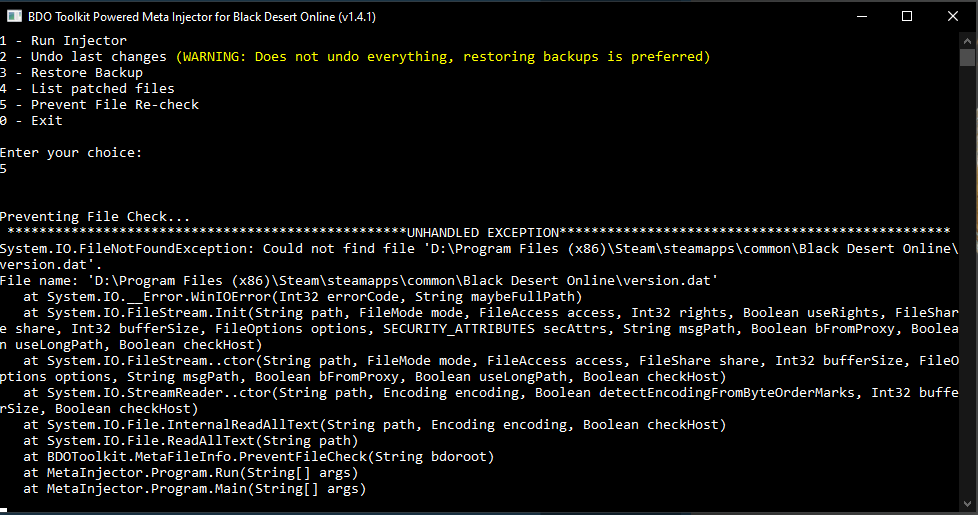Click the entered choice "5"
Image resolution: width=978 pixels, height=515 pixels.
point(4,169)
